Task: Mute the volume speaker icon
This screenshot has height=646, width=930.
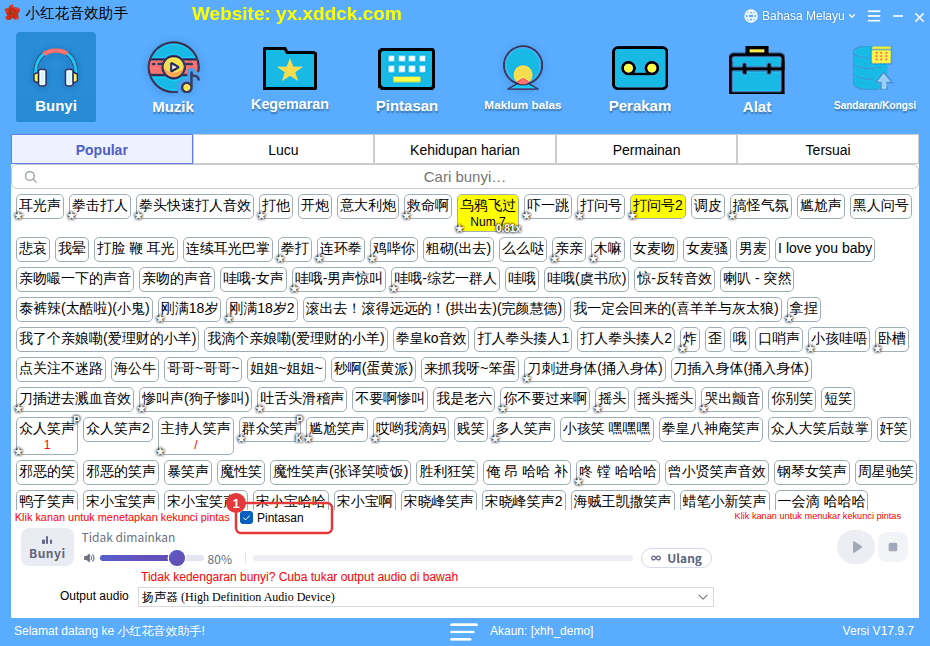Action: pyautogui.click(x=89, y=558)
